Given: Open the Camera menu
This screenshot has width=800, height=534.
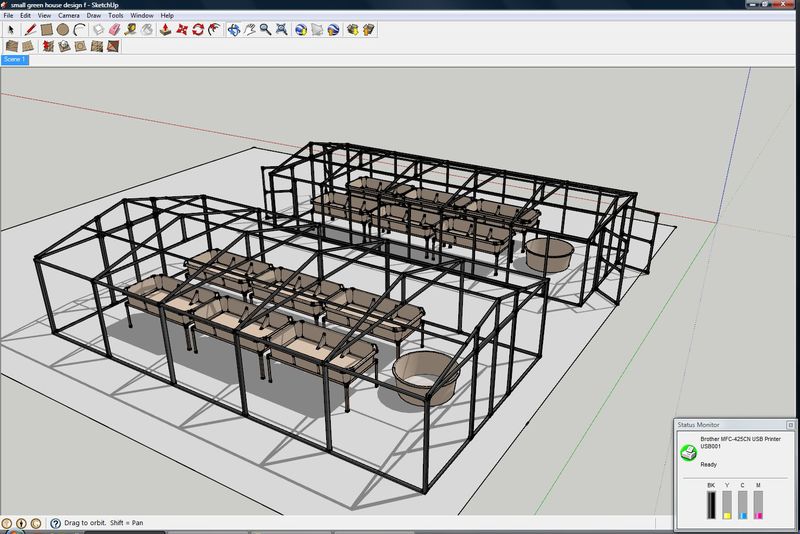Looking at the screenshot, I should click(68, 16).
